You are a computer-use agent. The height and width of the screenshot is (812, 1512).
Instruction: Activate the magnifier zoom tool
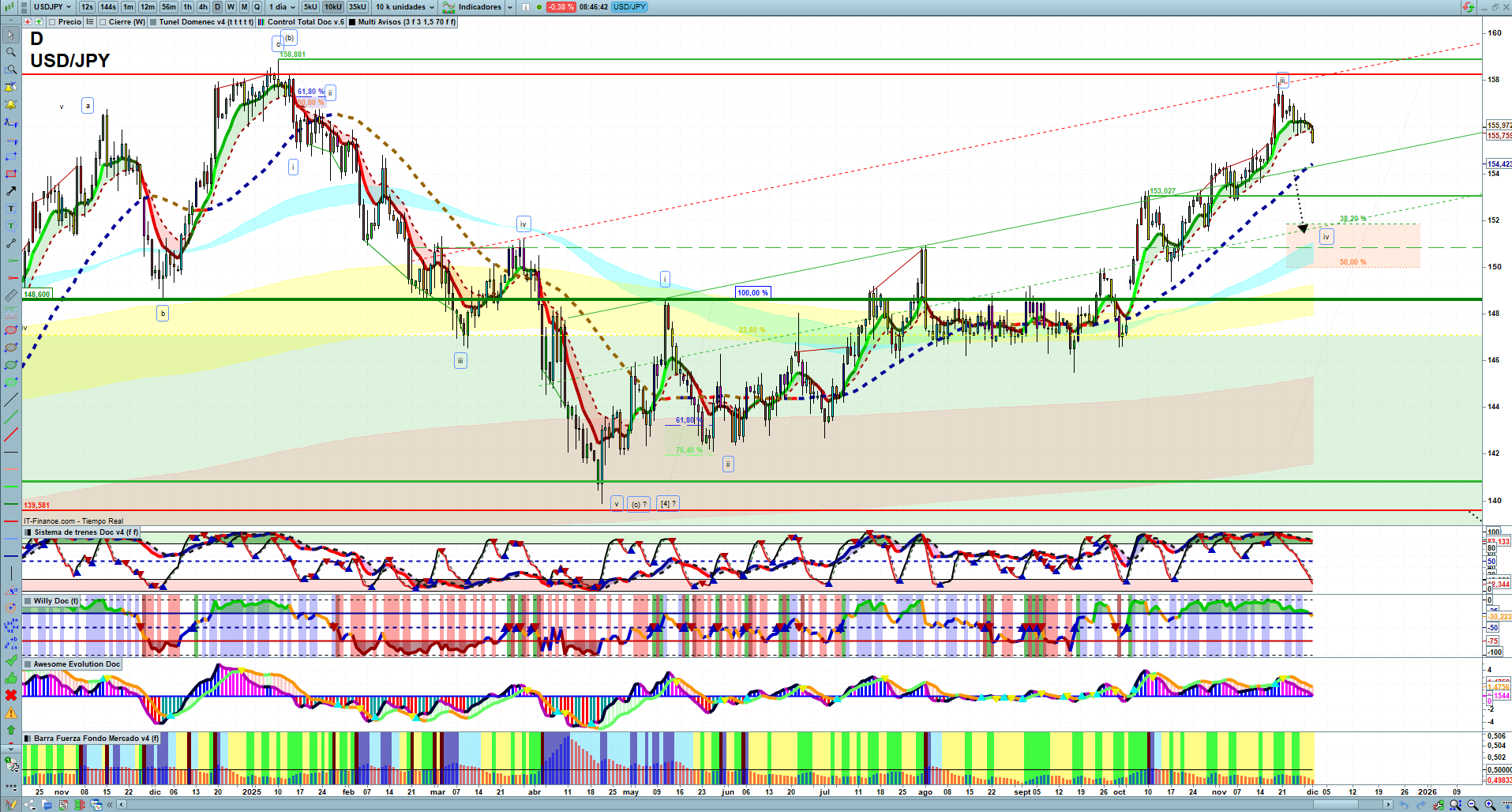click(10, 52)
